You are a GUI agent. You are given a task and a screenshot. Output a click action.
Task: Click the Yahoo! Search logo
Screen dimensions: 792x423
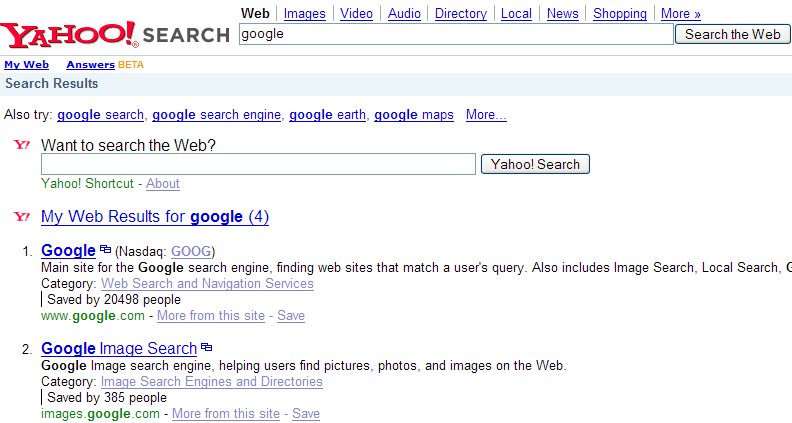tap(115, 35)
